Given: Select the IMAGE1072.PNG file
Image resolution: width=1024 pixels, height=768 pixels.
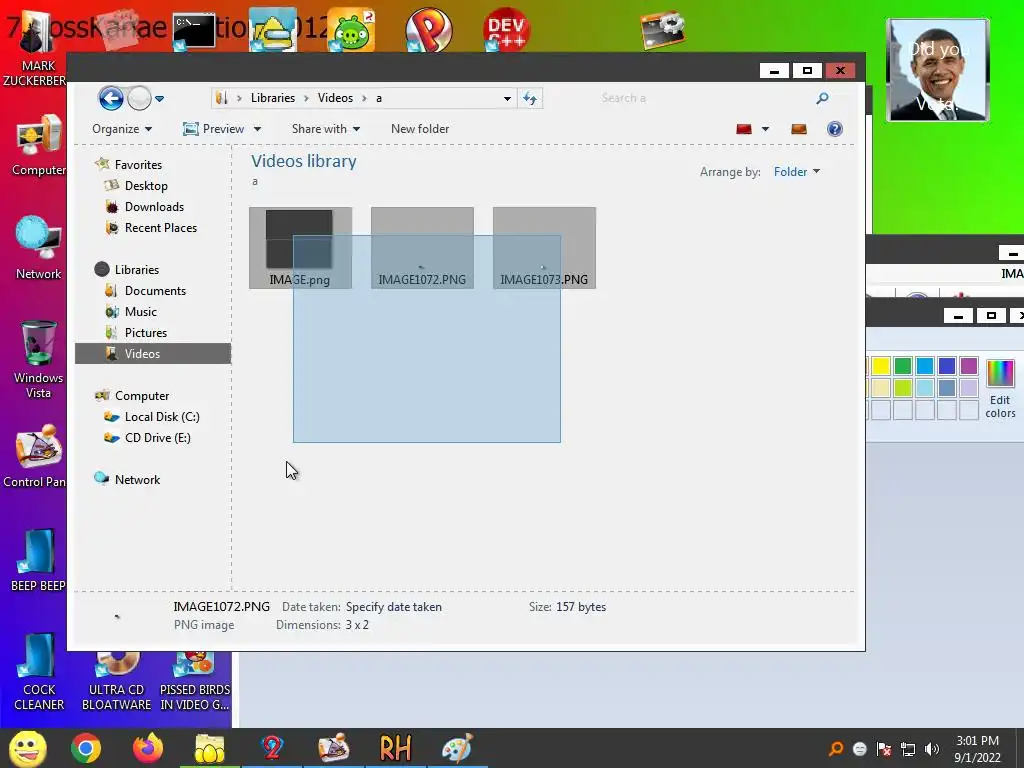Looking at the screenshot, I should click(422, 248).
